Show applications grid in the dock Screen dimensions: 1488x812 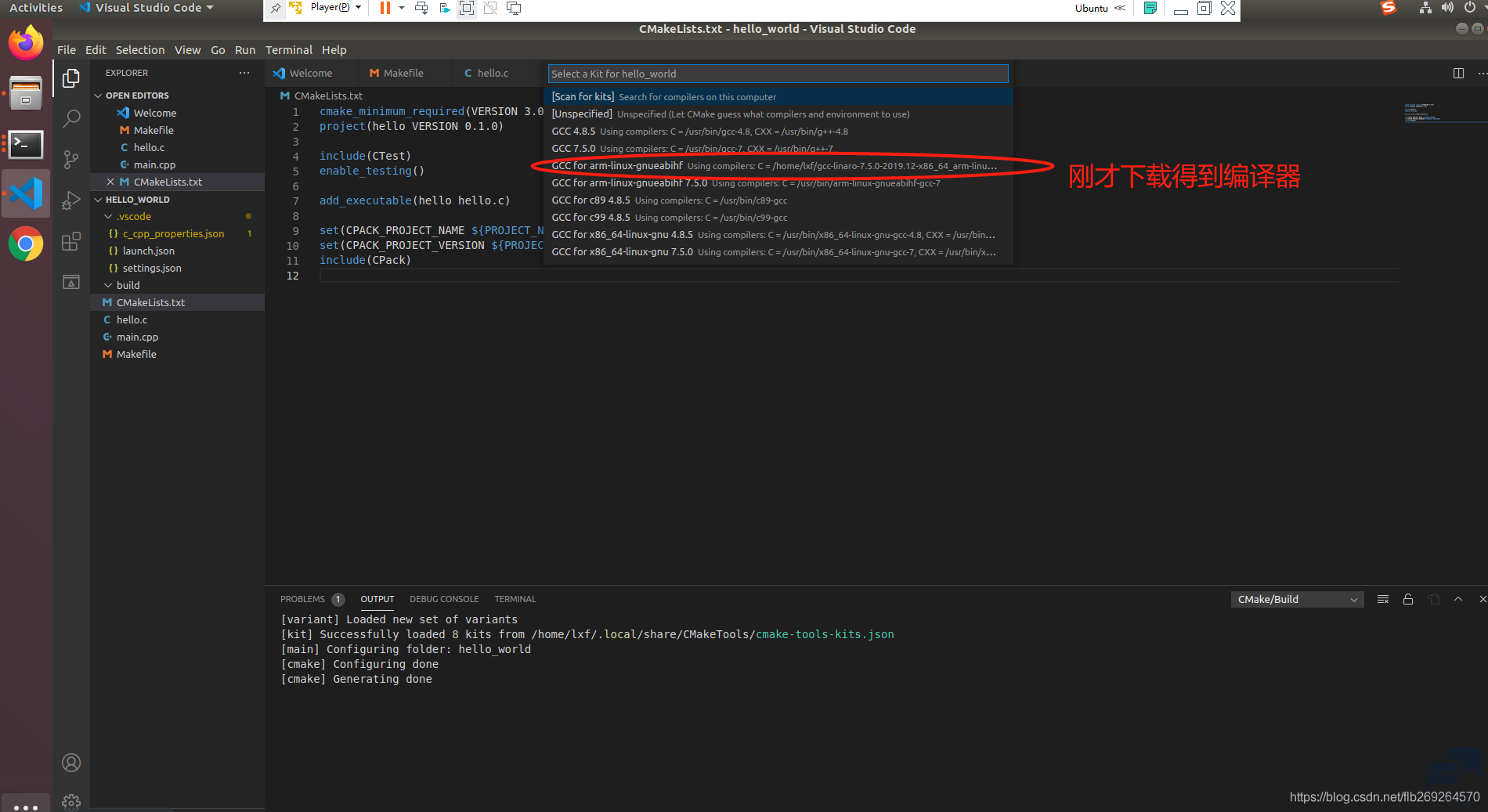26,805
